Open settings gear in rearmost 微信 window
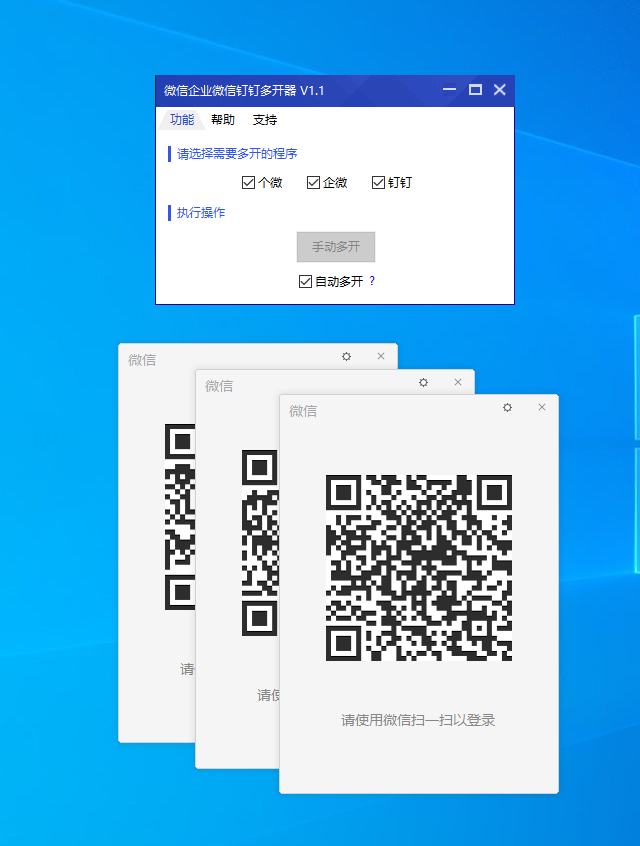The width and height of the screenshot is (640, 846). coord(346,356)
